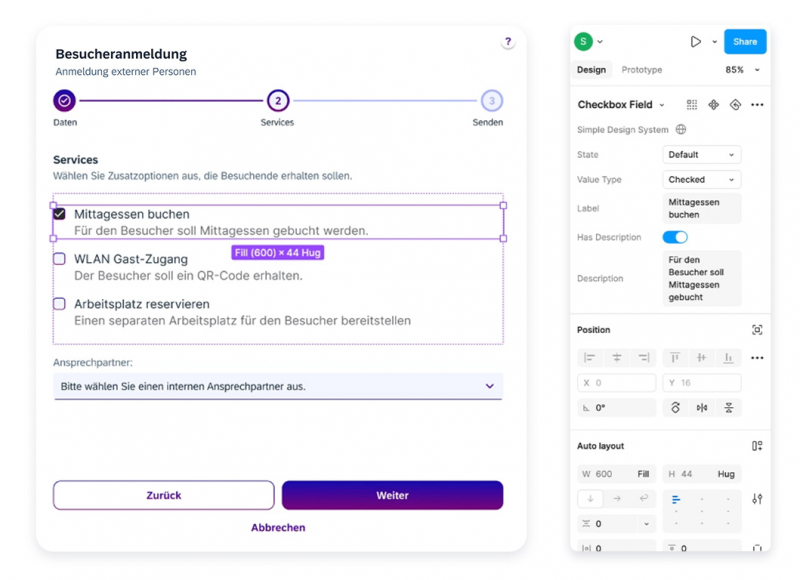Screen dimensions: 800x580
Task: Open Checkbox Field more options menu
Action: point(757,105)
